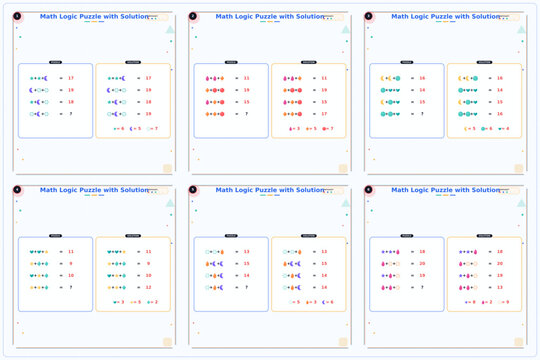Image resolution: width=540 pixels, height=360 pixels.
Task: Open the blue puzzle panel in card 4
Action: click(x=55, y=274)
